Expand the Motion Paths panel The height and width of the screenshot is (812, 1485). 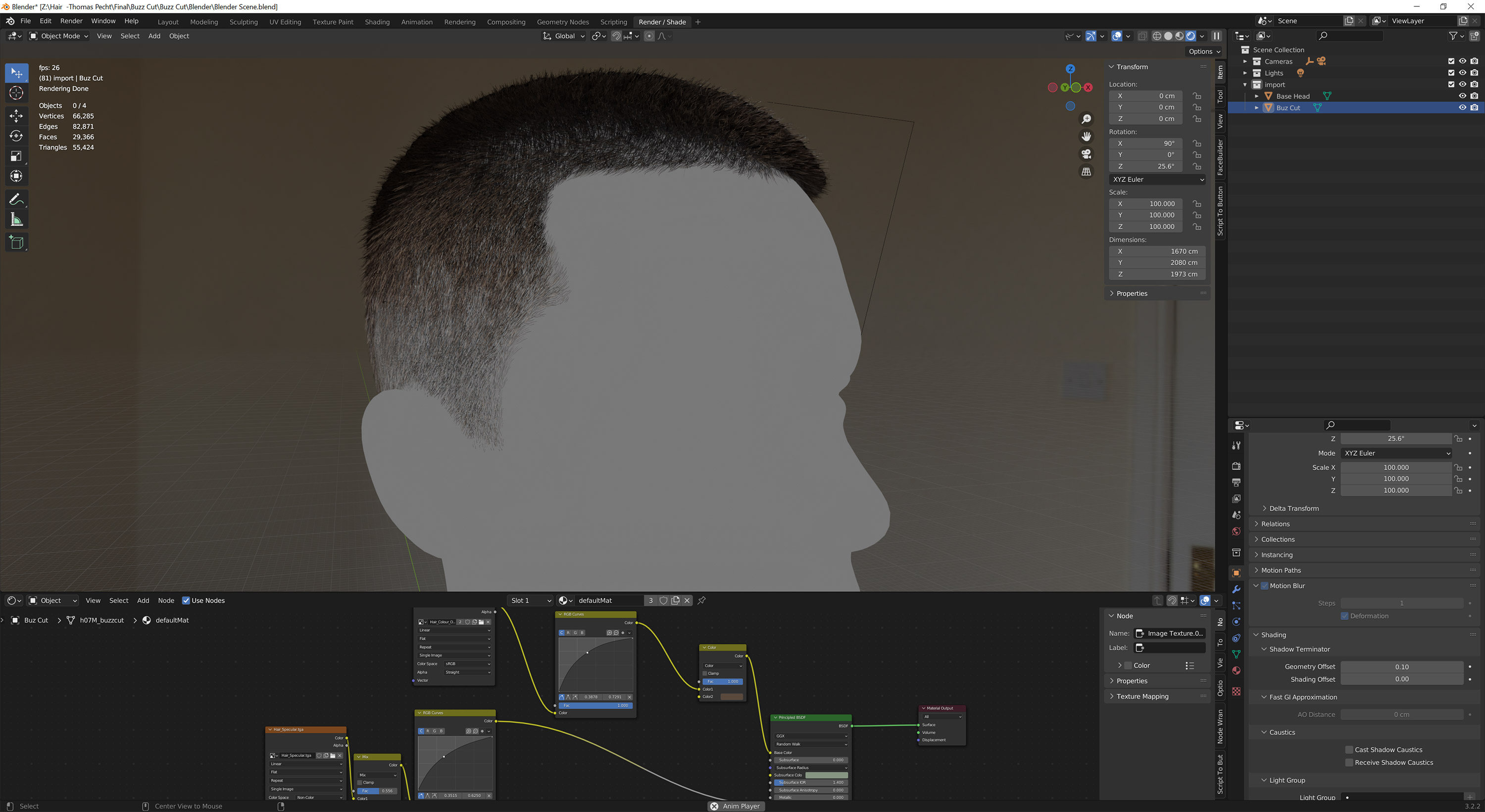pos(1281,570)
